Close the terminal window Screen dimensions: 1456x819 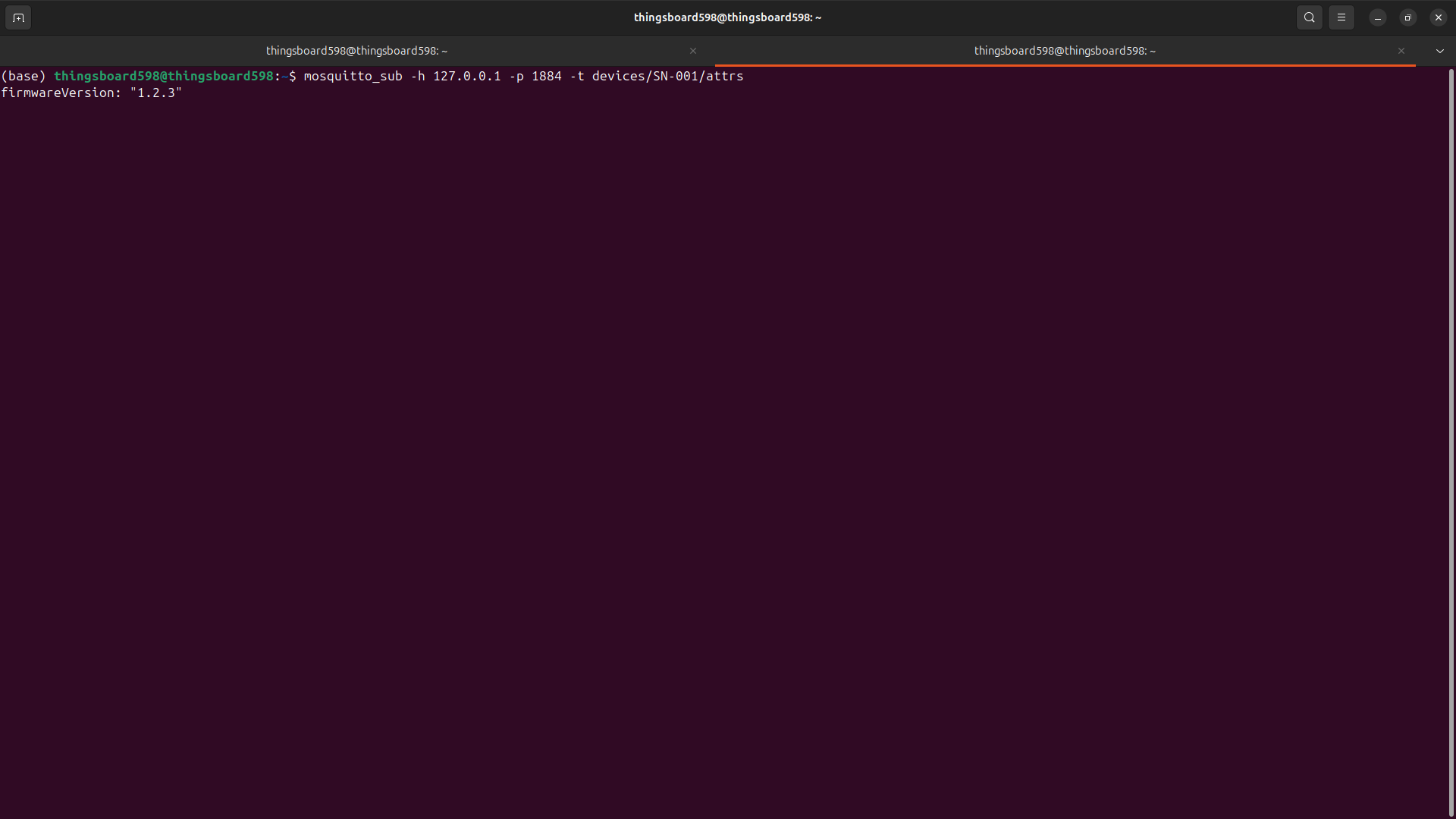pyautogui.click(x=1438, y=17)
